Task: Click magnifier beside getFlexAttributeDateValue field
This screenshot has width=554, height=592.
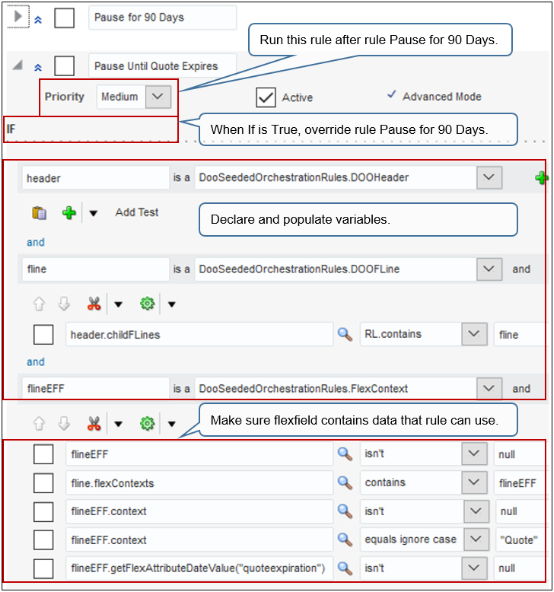Action: coord(345,568)
